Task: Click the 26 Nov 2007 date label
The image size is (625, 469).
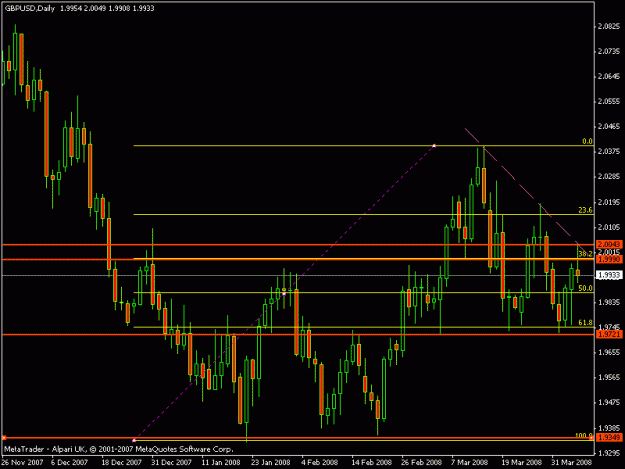Action: [x=22, y=462]
